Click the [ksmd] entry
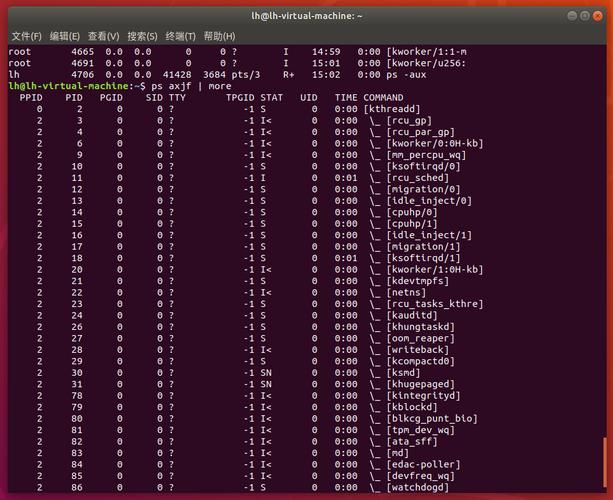 (x=403, y=373)
